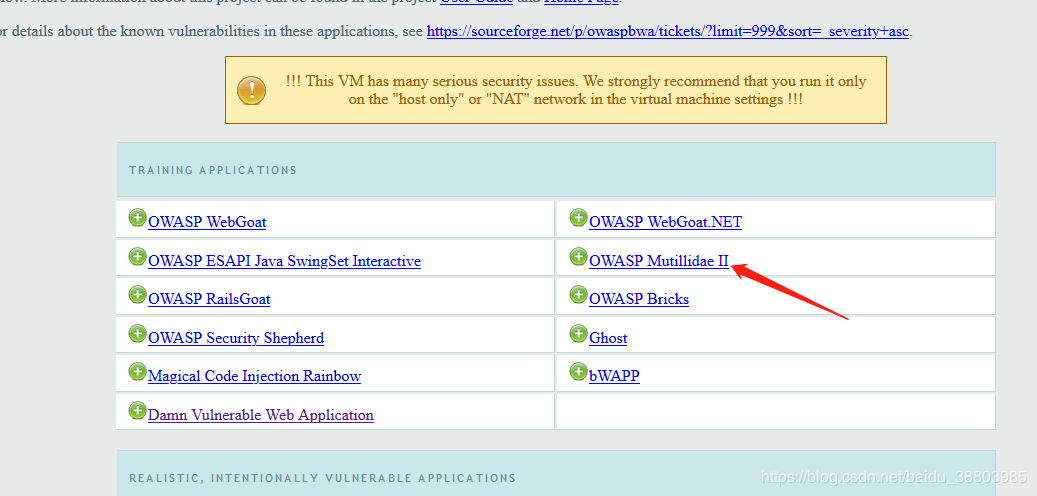
Task: Open the OWASP Security Shepherd link
Action: 236,339
